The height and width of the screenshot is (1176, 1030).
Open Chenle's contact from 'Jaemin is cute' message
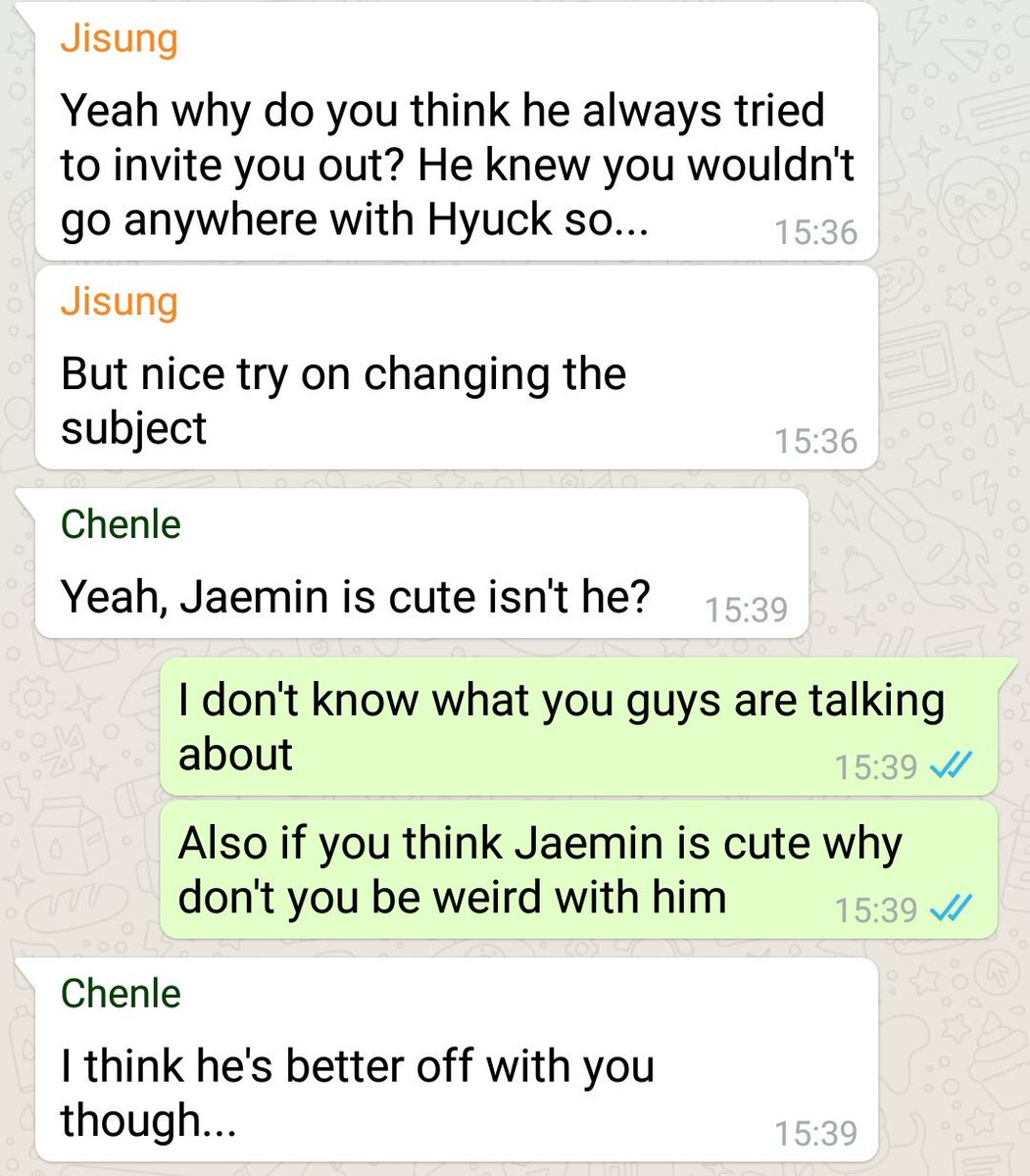[x=121, y=524]
